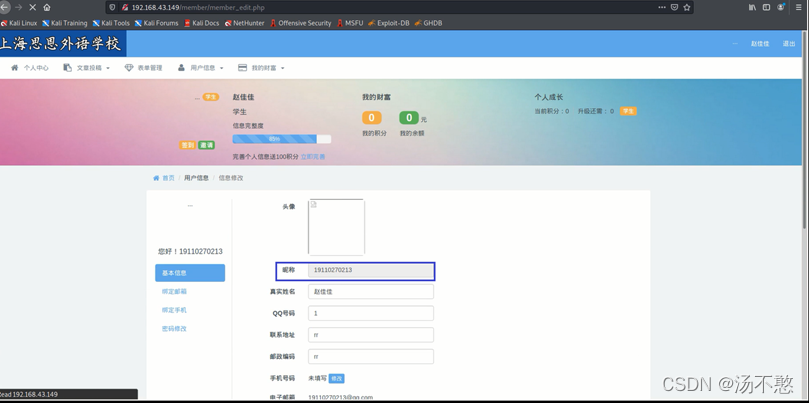Click the green 我的余额 value badge
This screenshot has width=809, height=403.
(409, 118)
